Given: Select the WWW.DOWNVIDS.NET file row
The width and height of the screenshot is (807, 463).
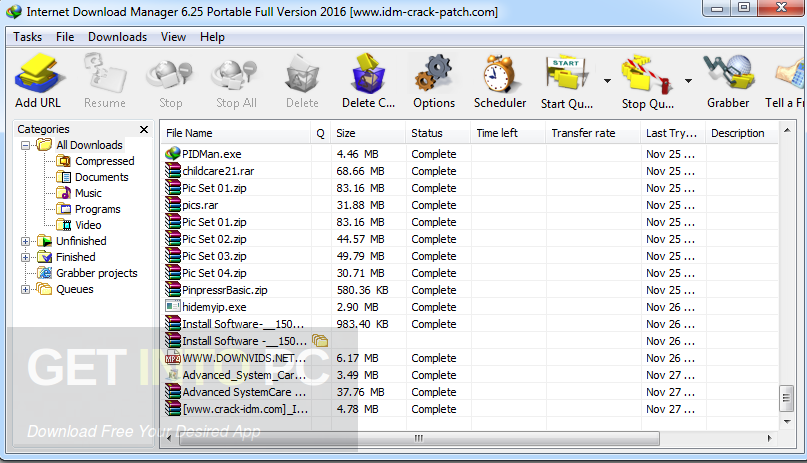Looking at the screenshot, I should 469,358.
